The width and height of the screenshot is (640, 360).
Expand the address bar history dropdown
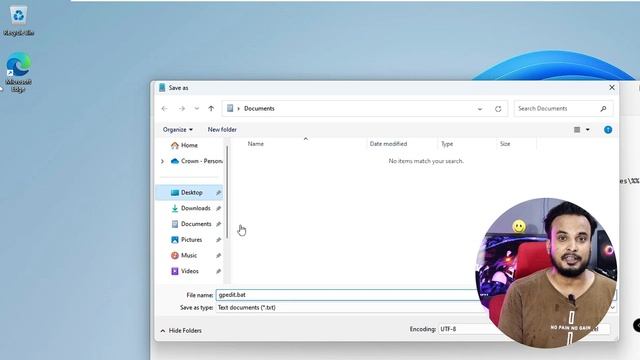(x=480, y=109)
